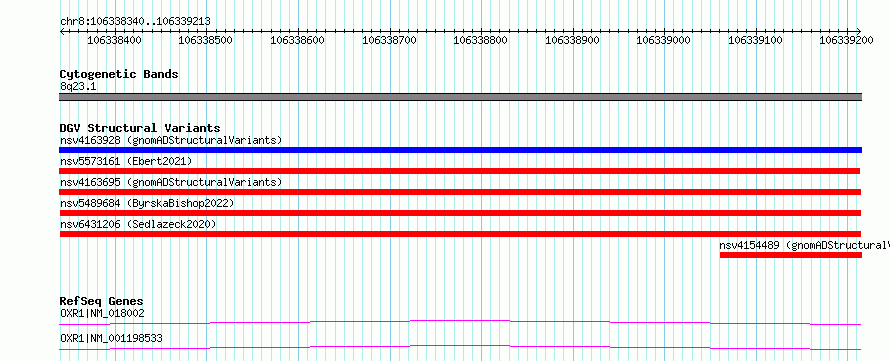Image resolution: width=890 pixels, height=361 pixels.
Task: Select the Cytogenetic Bands track title
Action: pos(119,74)
